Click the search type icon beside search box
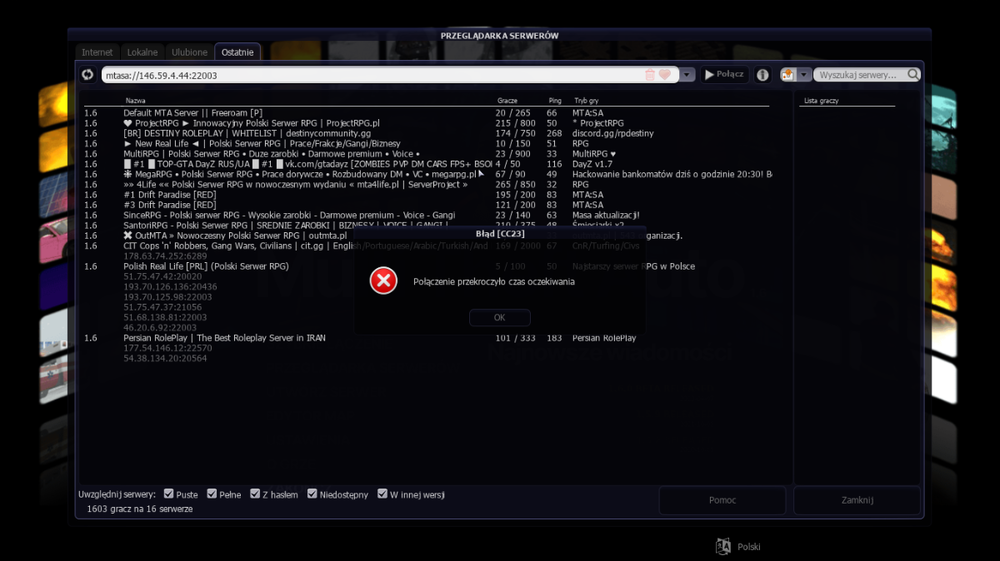The image size is (1000, 561). 788,75
